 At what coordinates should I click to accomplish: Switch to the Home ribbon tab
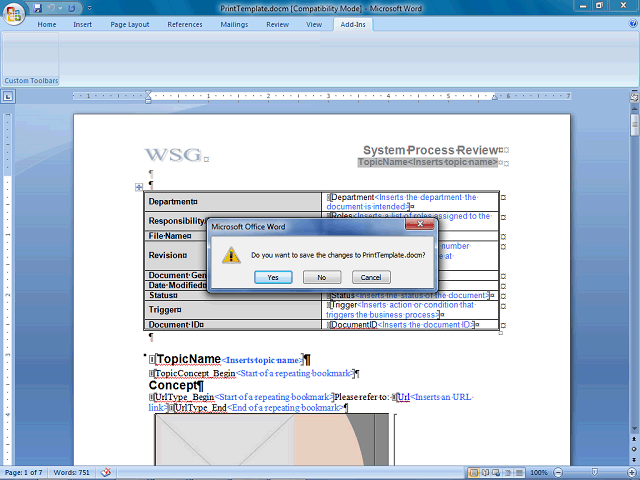click(x=47, y=24)
